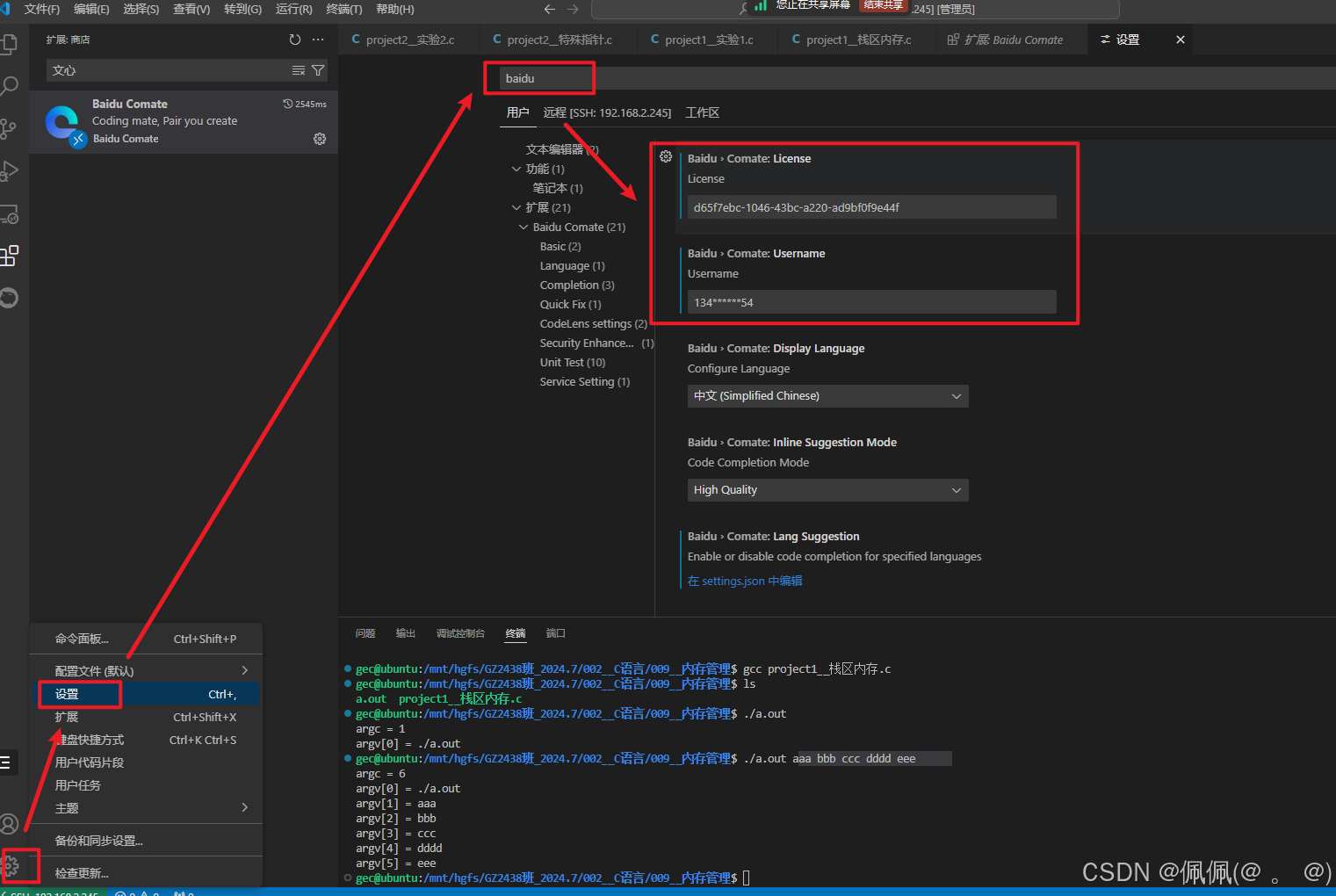This screenshot has height=896, width=1336.
Task: Open 文件(F) menu
Action: (x=42, y=9)
